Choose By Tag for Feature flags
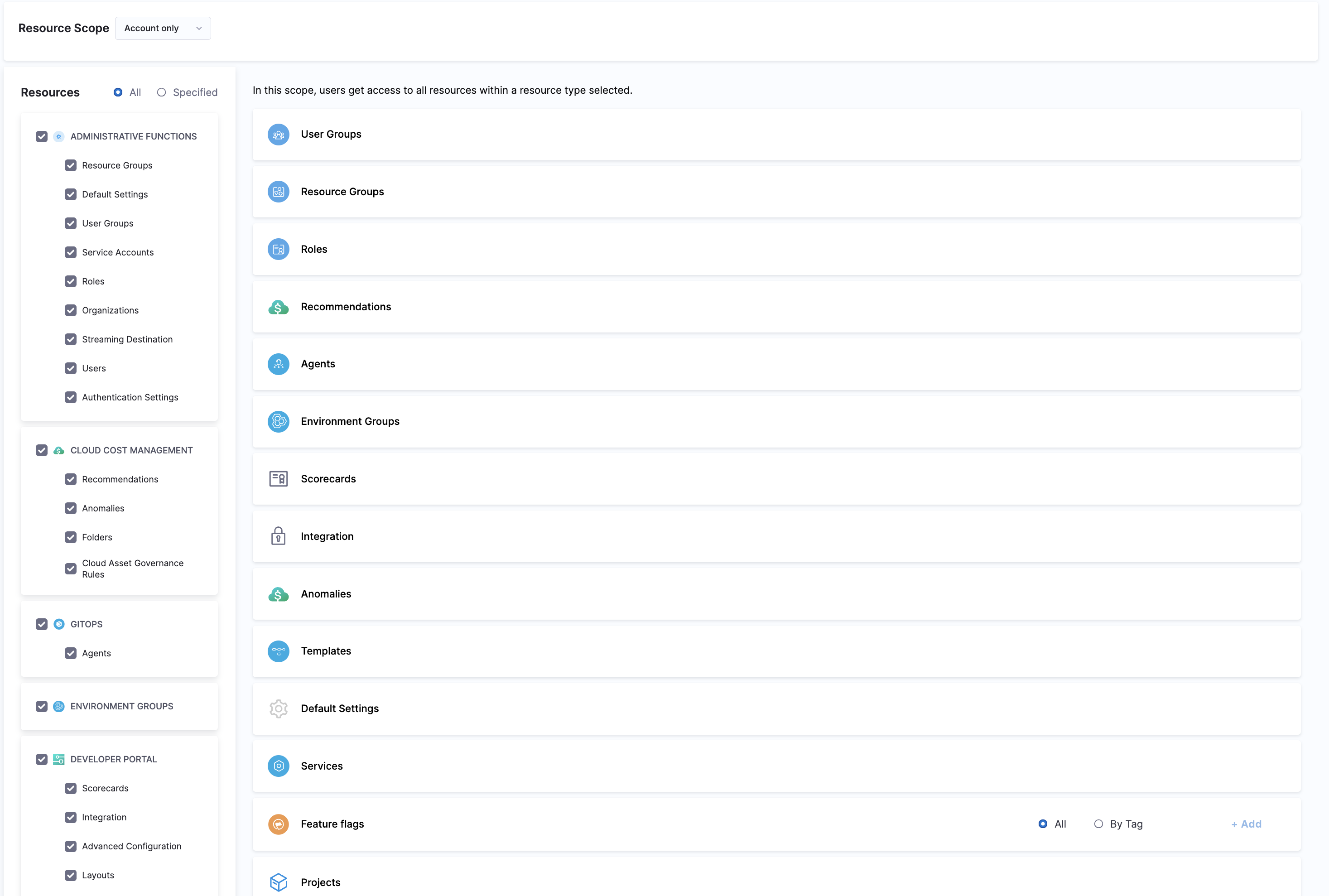The image size is (1329, 896). coord(1098,824)
